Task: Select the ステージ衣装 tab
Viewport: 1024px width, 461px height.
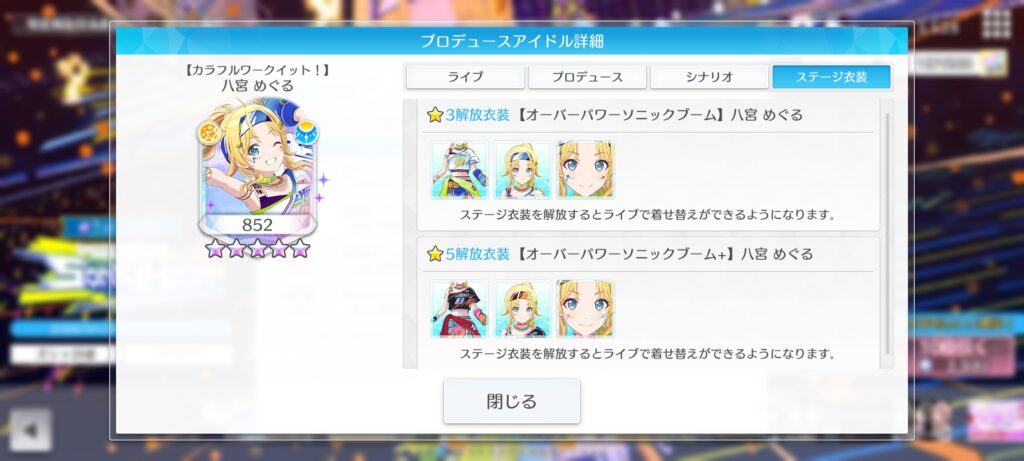Action: point(831,77)
